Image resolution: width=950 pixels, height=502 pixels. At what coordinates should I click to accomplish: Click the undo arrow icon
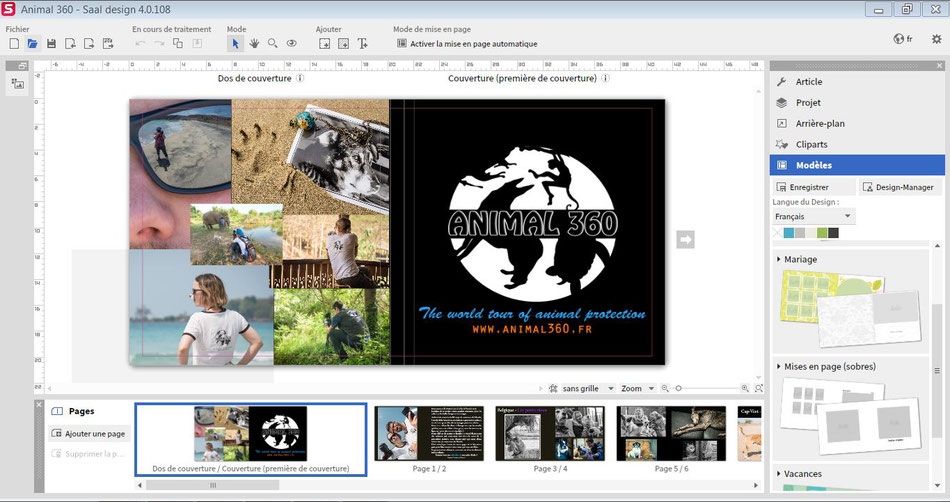click(x=141, y=44)
